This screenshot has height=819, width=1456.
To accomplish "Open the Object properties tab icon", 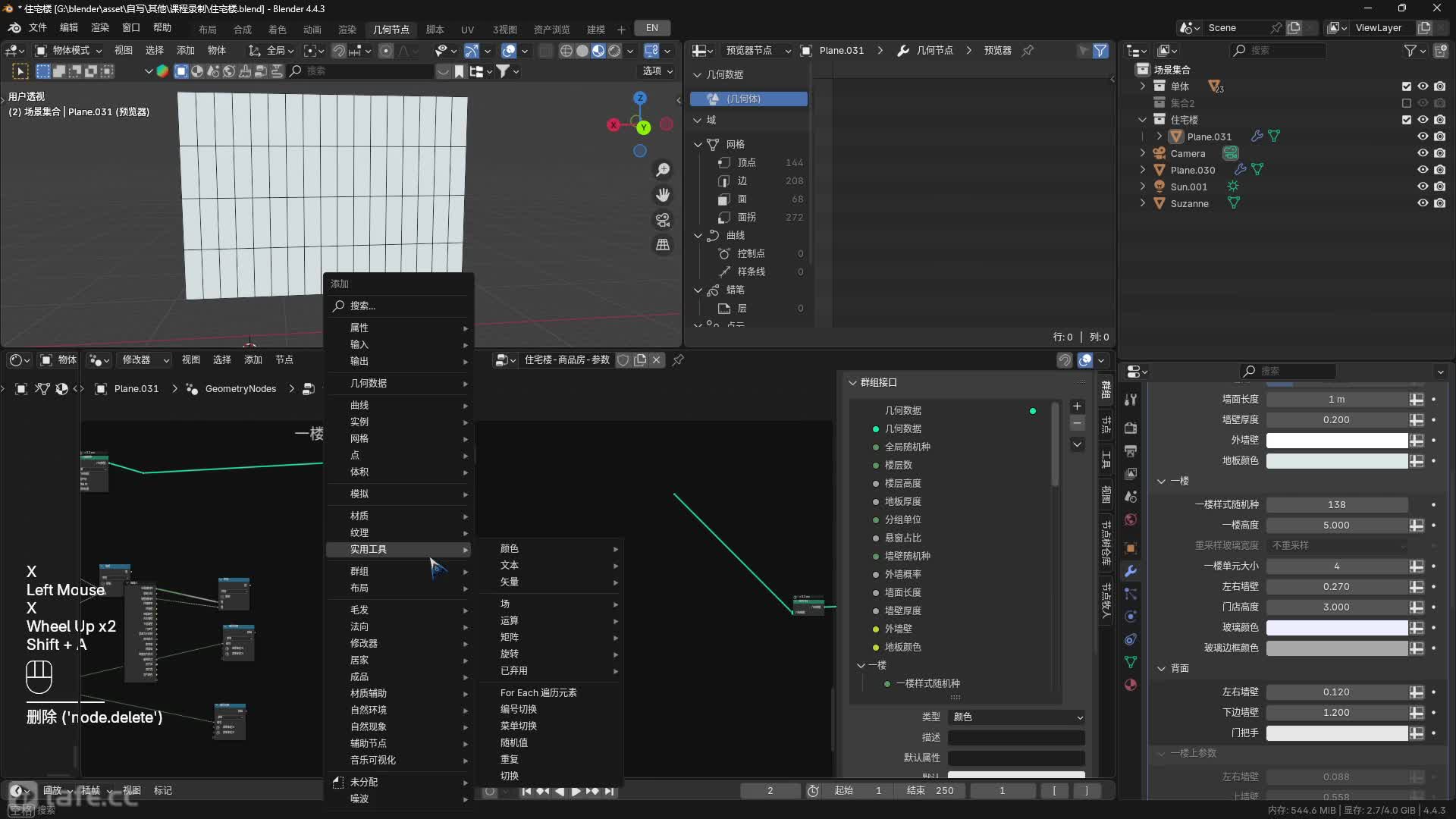I will pos(1131,548).
